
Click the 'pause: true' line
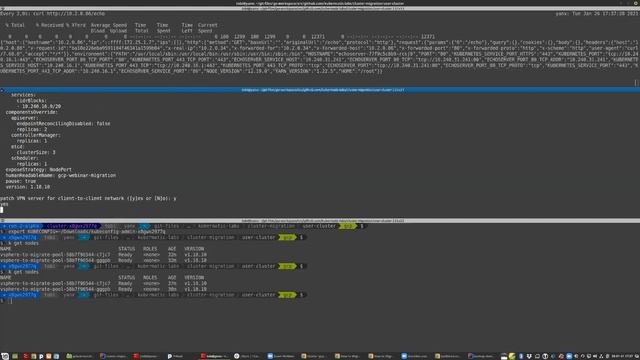point(20,181)
